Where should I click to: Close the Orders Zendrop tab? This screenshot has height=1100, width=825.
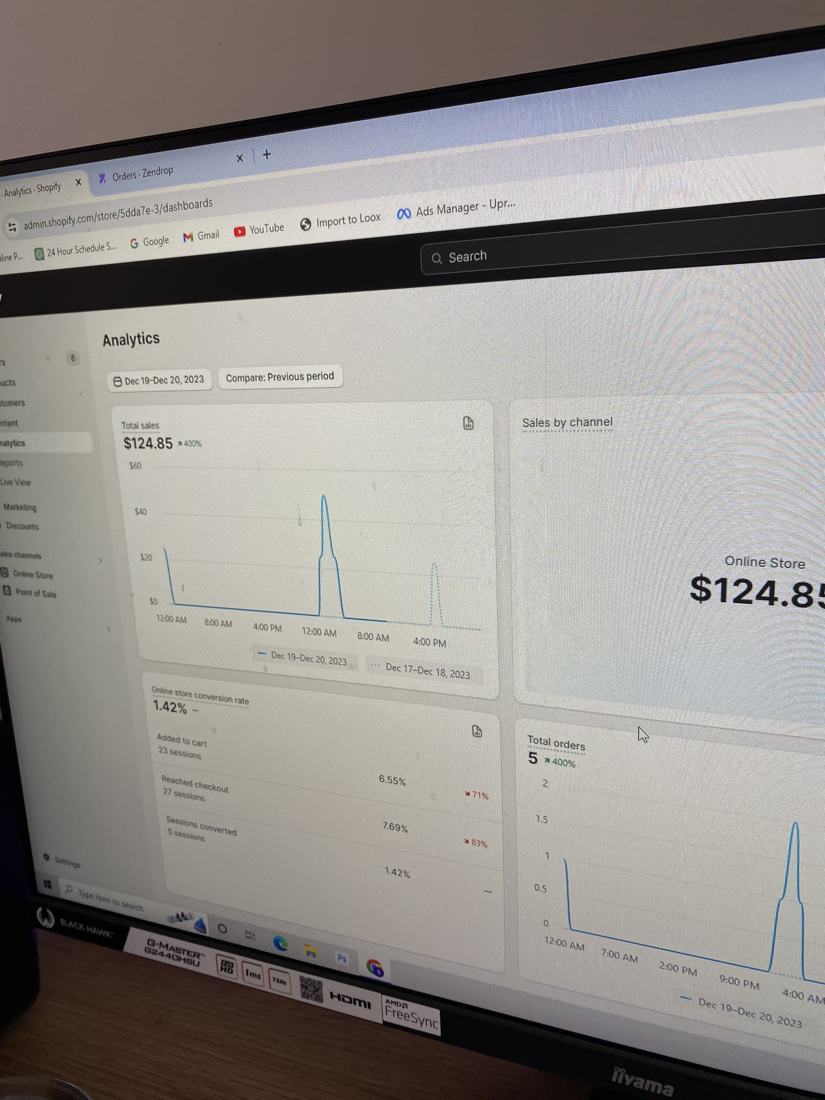239,159
